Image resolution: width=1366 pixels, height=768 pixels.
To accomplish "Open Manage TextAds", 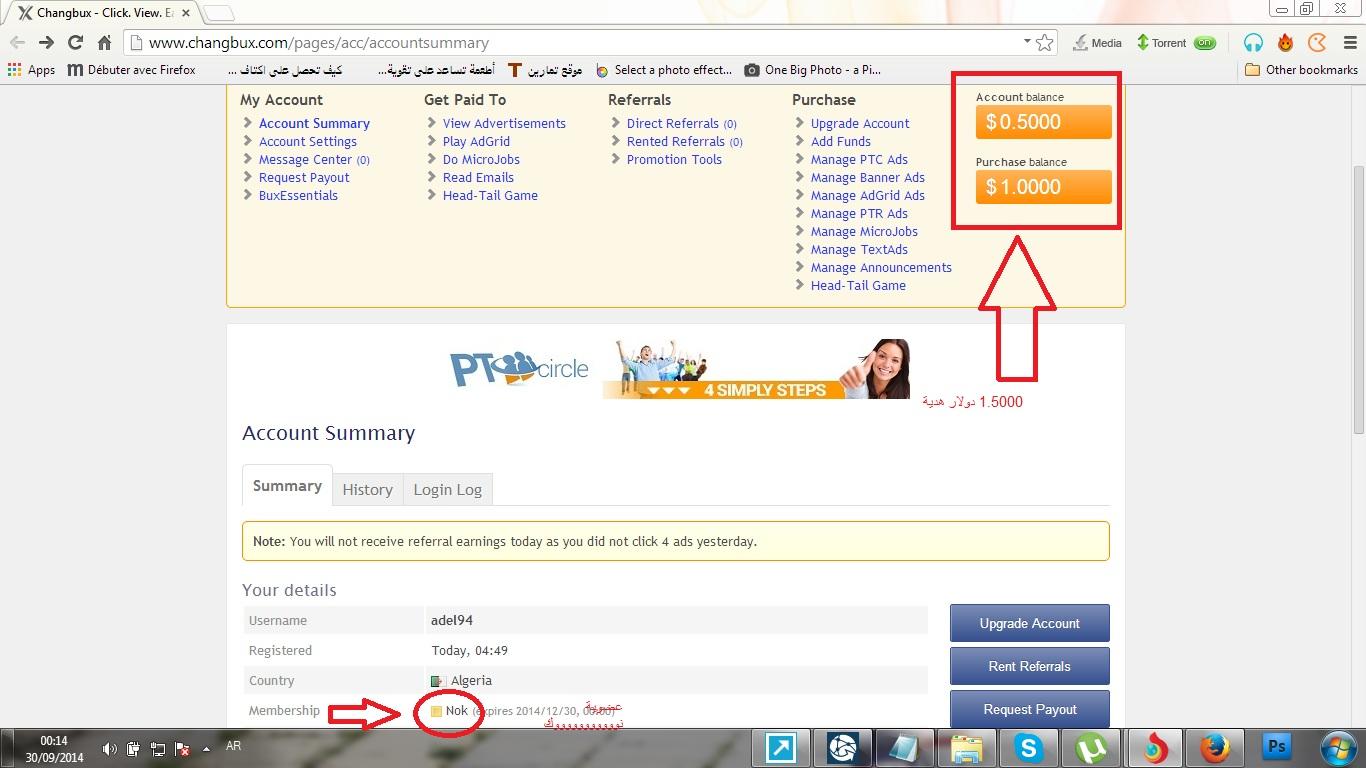I will click(859, 249).
